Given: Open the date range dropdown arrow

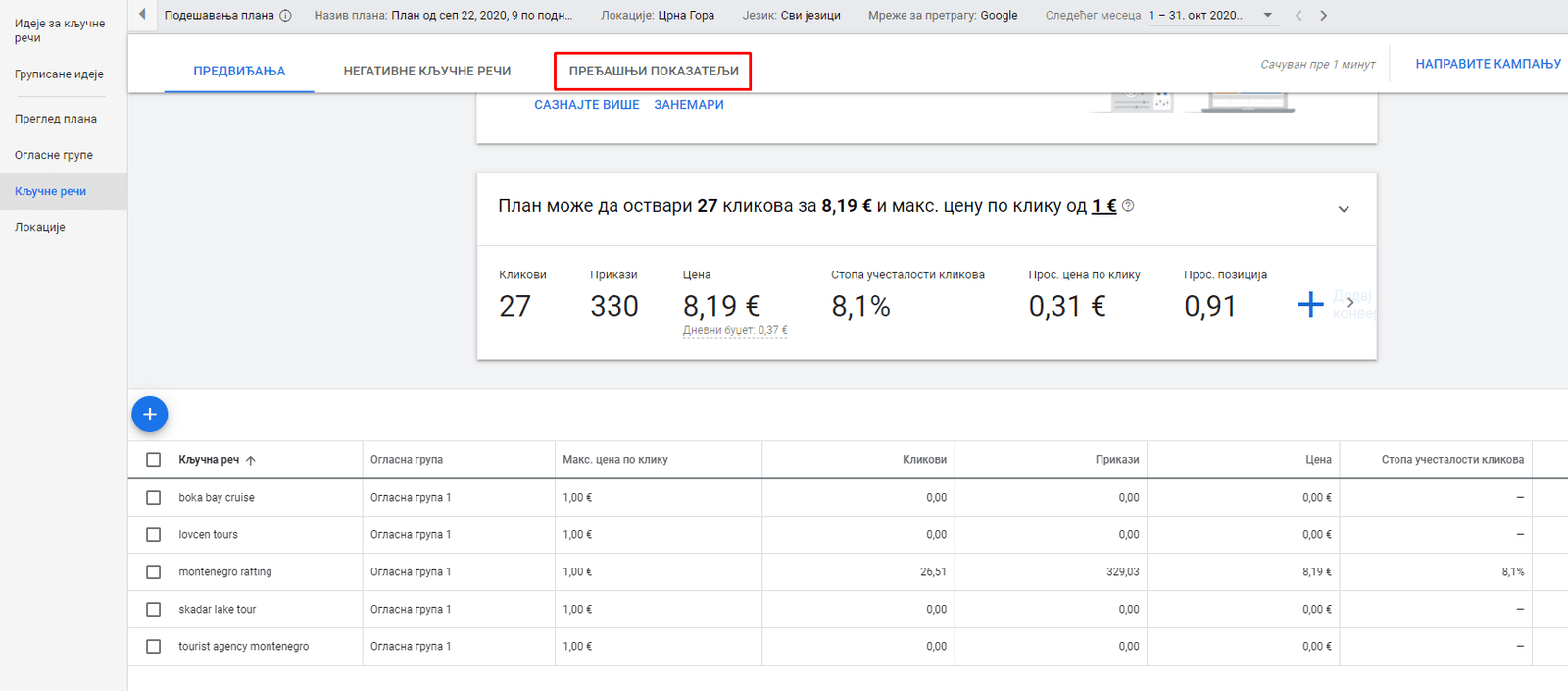Looking at the screenshot, I should tap(1268, 15).
